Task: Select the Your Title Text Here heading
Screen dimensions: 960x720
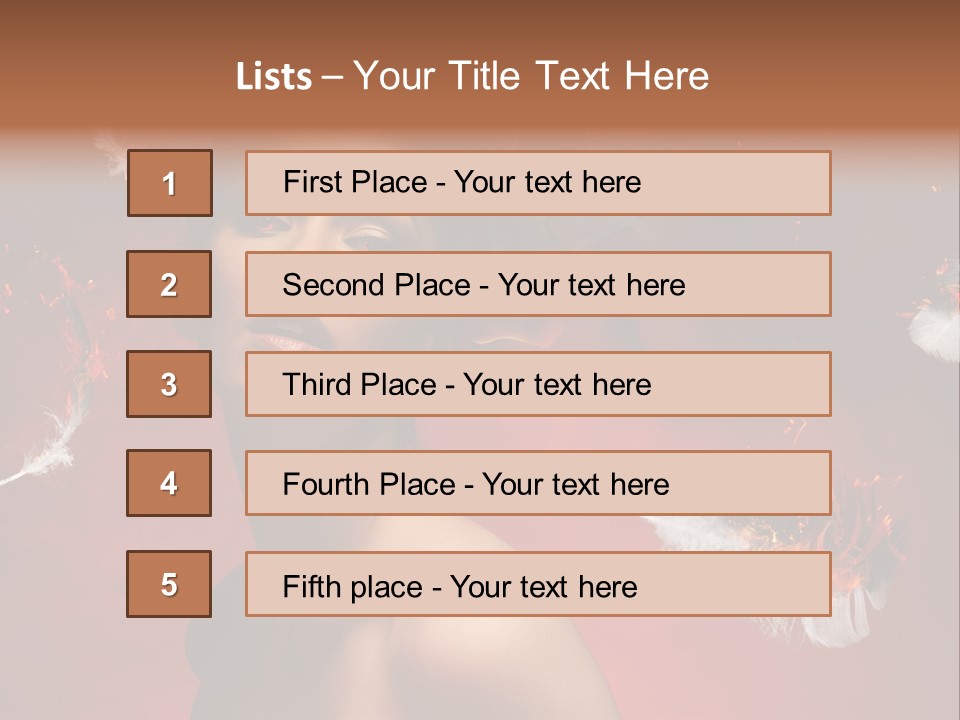Action: (x=531, y=76)
